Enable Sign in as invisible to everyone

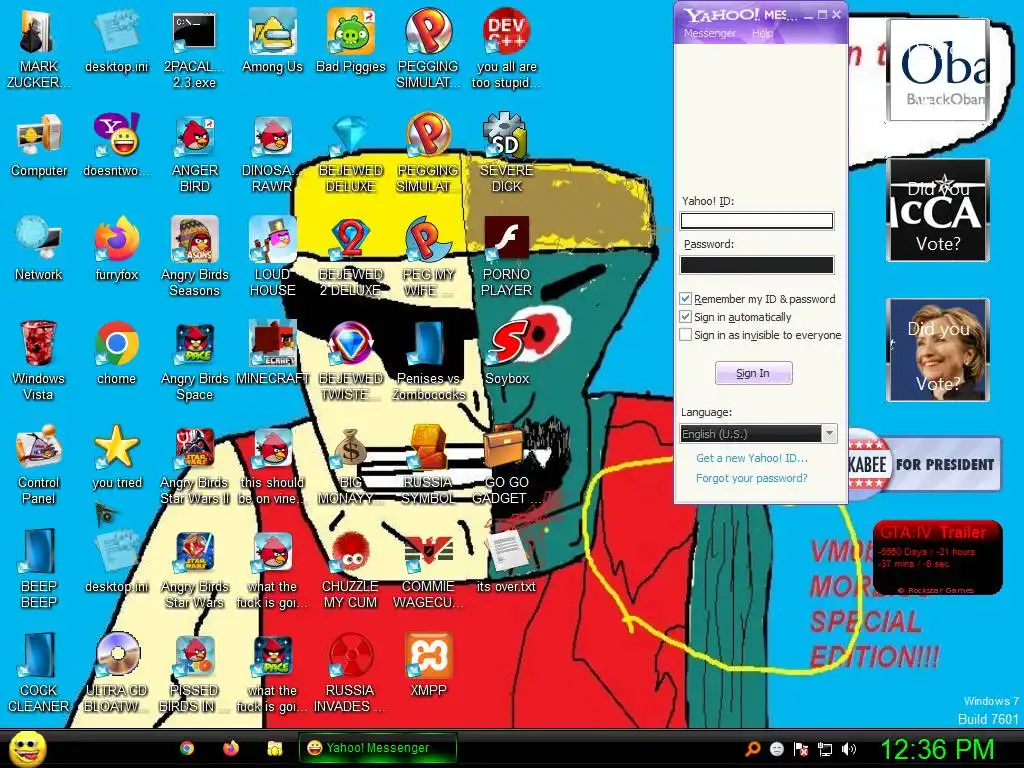tap(685, 335)
